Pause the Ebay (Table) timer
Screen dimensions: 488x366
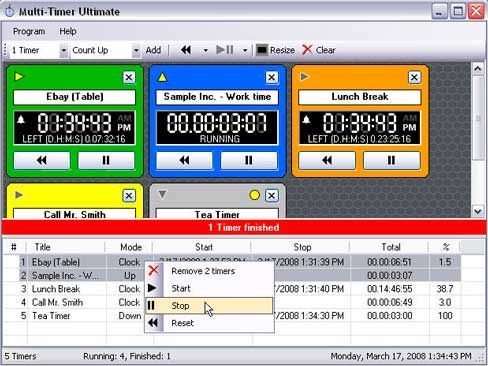pyautogui.click(x=106, y=160)
